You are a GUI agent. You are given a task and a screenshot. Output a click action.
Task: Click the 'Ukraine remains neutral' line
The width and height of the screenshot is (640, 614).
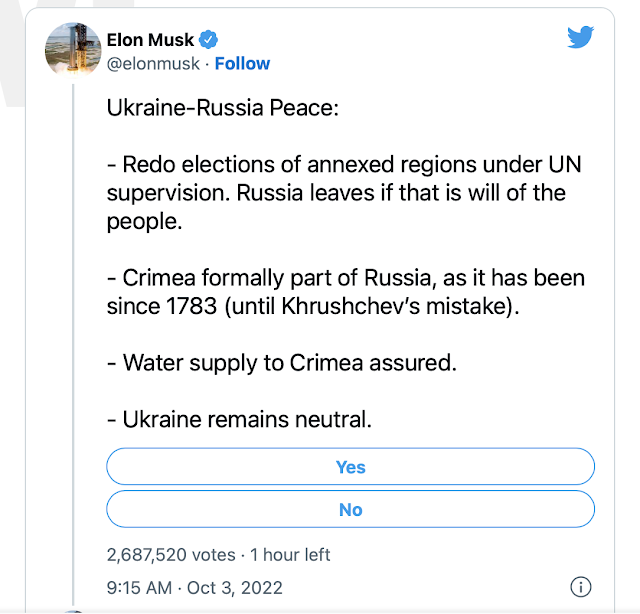tap(240, 419)
